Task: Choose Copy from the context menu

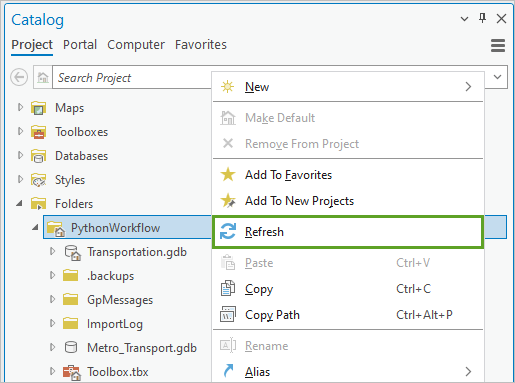Action: [348, 289]
